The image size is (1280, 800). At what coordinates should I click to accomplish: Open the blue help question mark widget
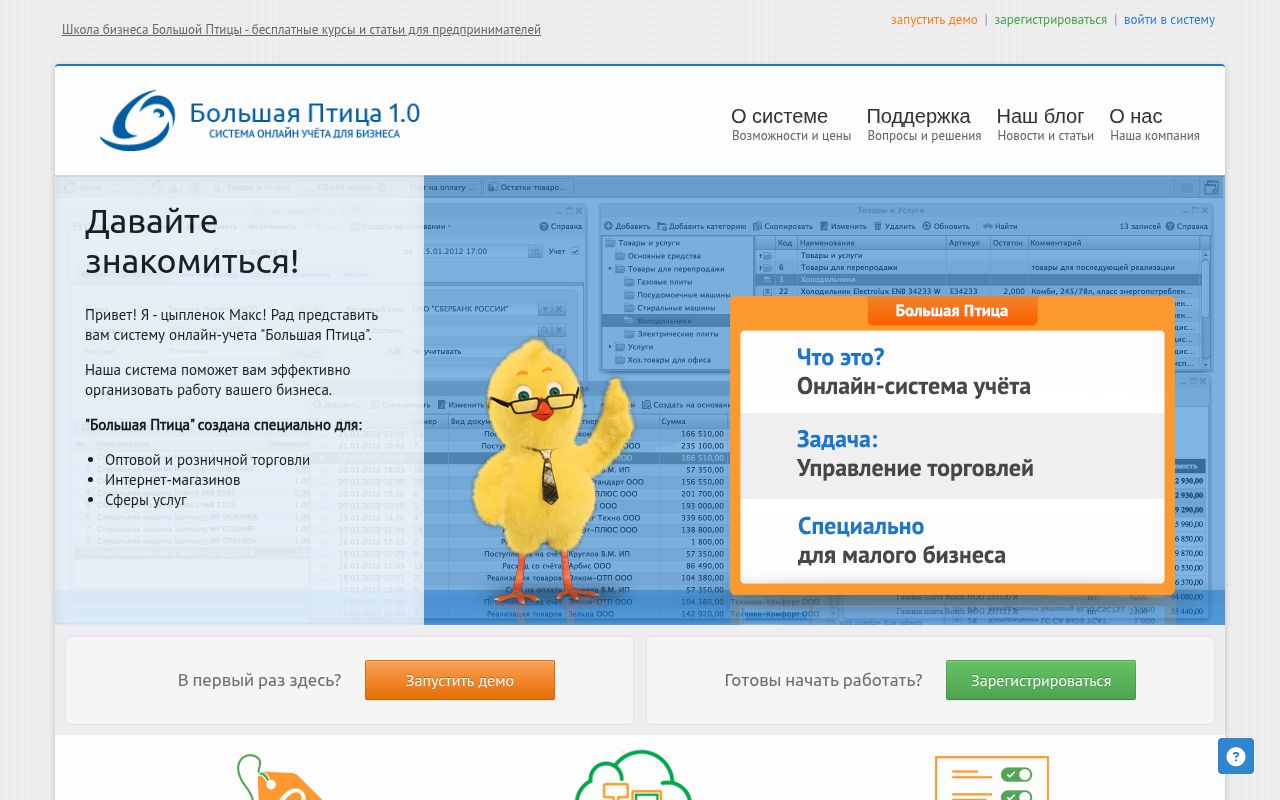click(1235, 756)
